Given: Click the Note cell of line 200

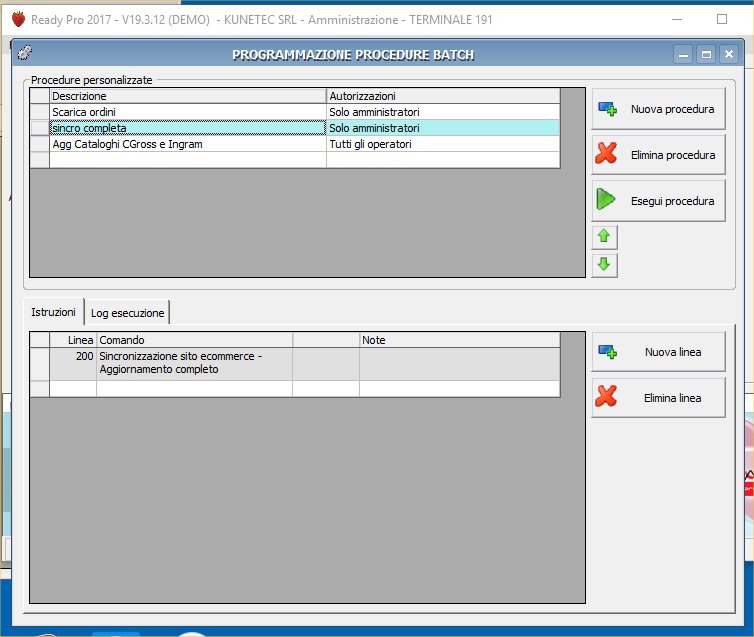Looking at the screenshot, I should click(459, 364).
